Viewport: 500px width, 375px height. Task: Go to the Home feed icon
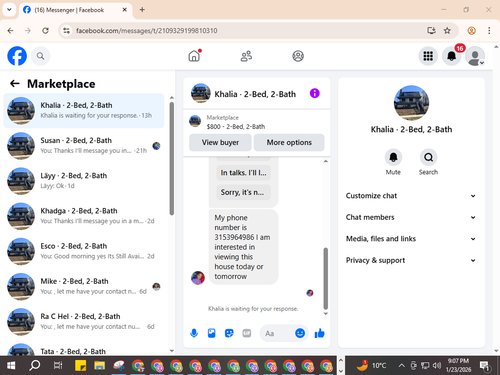[194, 56]
